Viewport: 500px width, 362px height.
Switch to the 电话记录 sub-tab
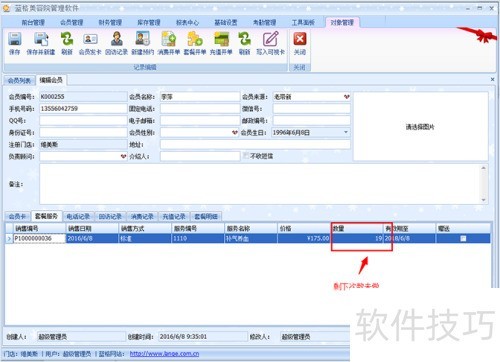[78, 216]
